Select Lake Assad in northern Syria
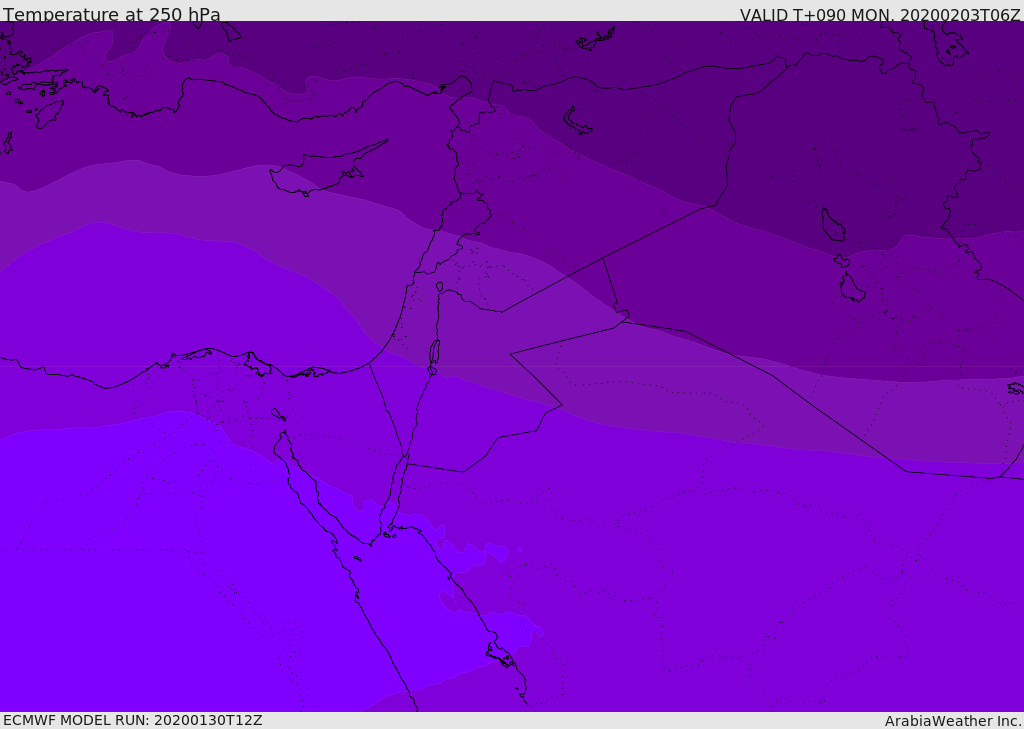 pyautogui.click(x=578, y=121)
